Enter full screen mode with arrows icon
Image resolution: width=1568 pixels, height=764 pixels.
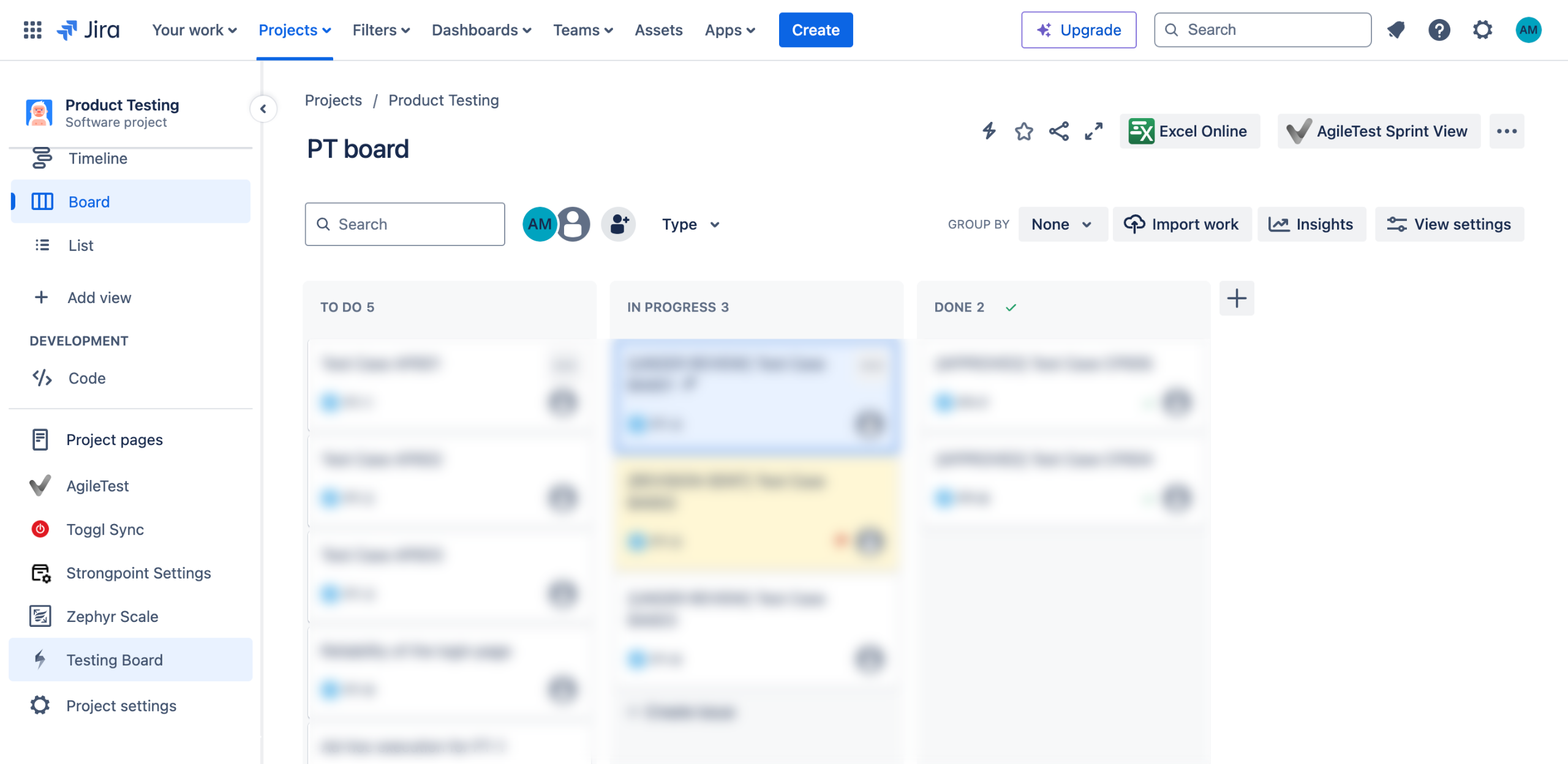coord(1093,131)
